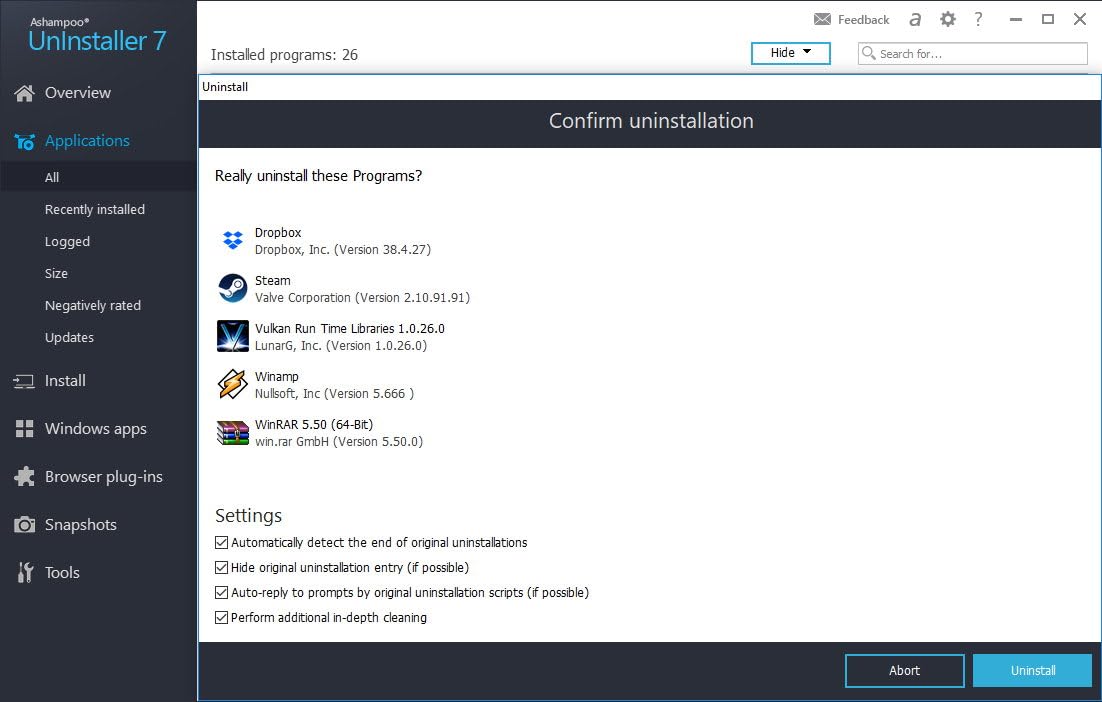Click the Dropbox program icon
The height and width of the screenshot is (702, 1102).
point(233,240)
